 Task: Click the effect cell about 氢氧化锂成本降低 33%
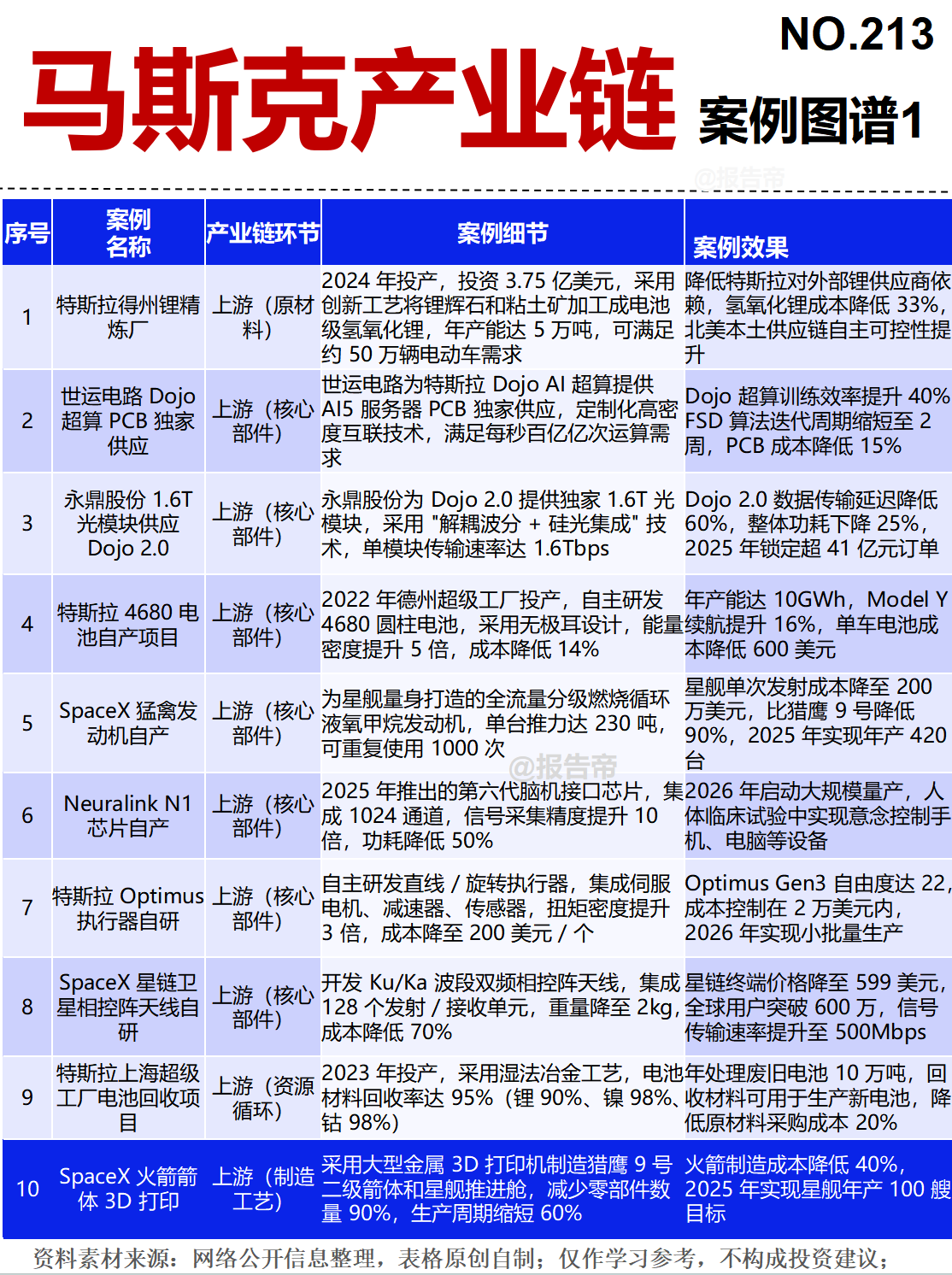point(818,317)
